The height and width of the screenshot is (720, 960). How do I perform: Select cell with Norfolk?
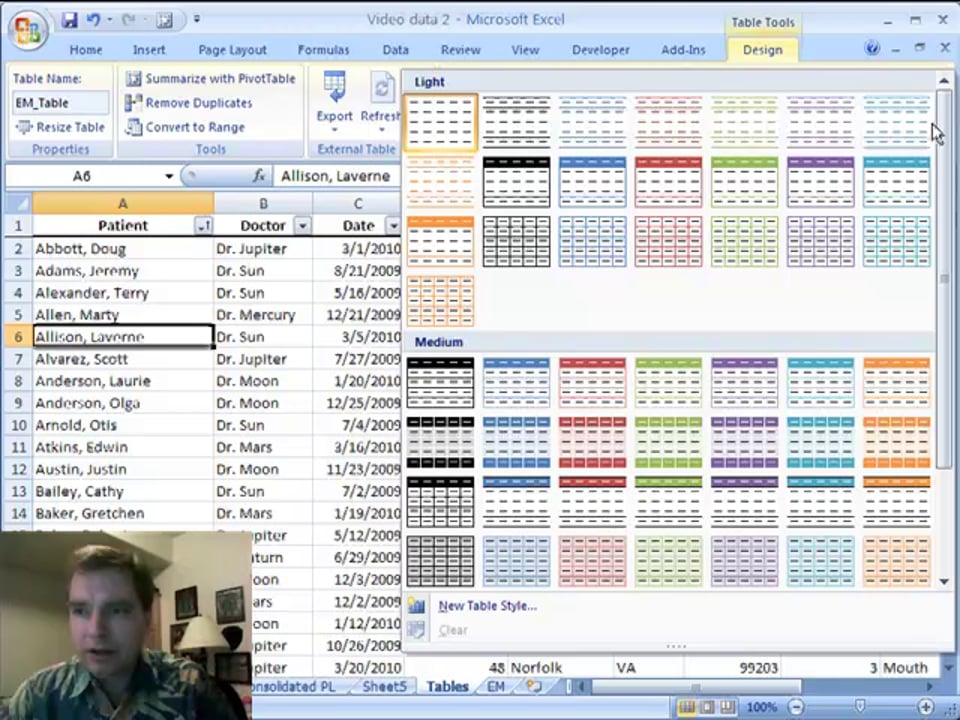coord(560,667)
